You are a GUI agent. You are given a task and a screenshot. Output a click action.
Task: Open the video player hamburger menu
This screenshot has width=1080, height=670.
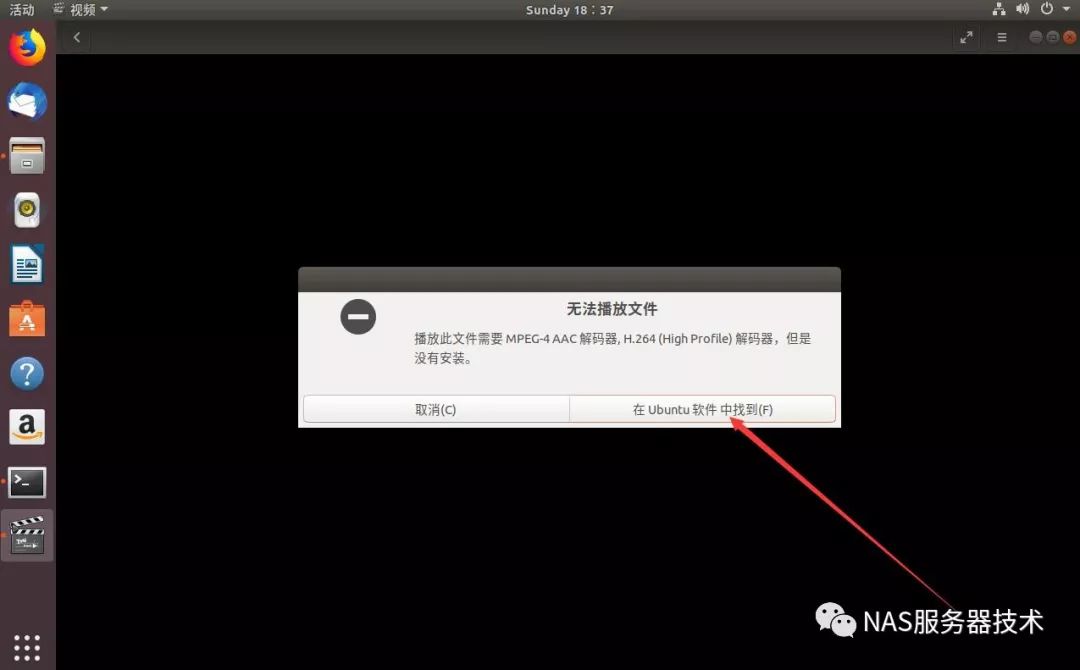coord(1002,37)
